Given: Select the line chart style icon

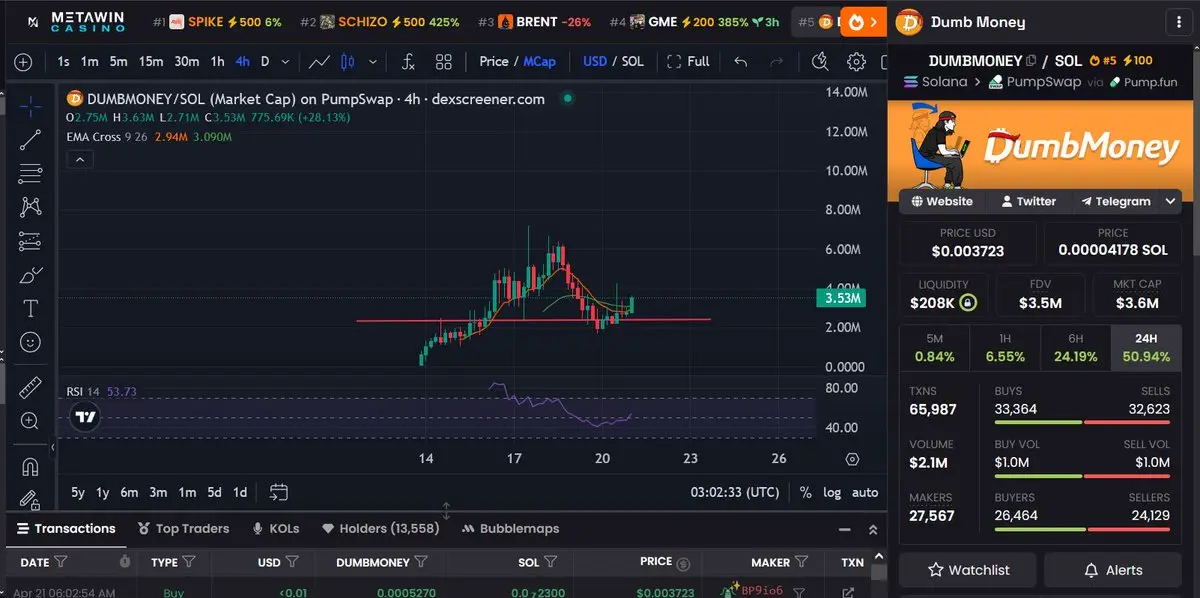Looking at the screenshot, I should point(319,62).
